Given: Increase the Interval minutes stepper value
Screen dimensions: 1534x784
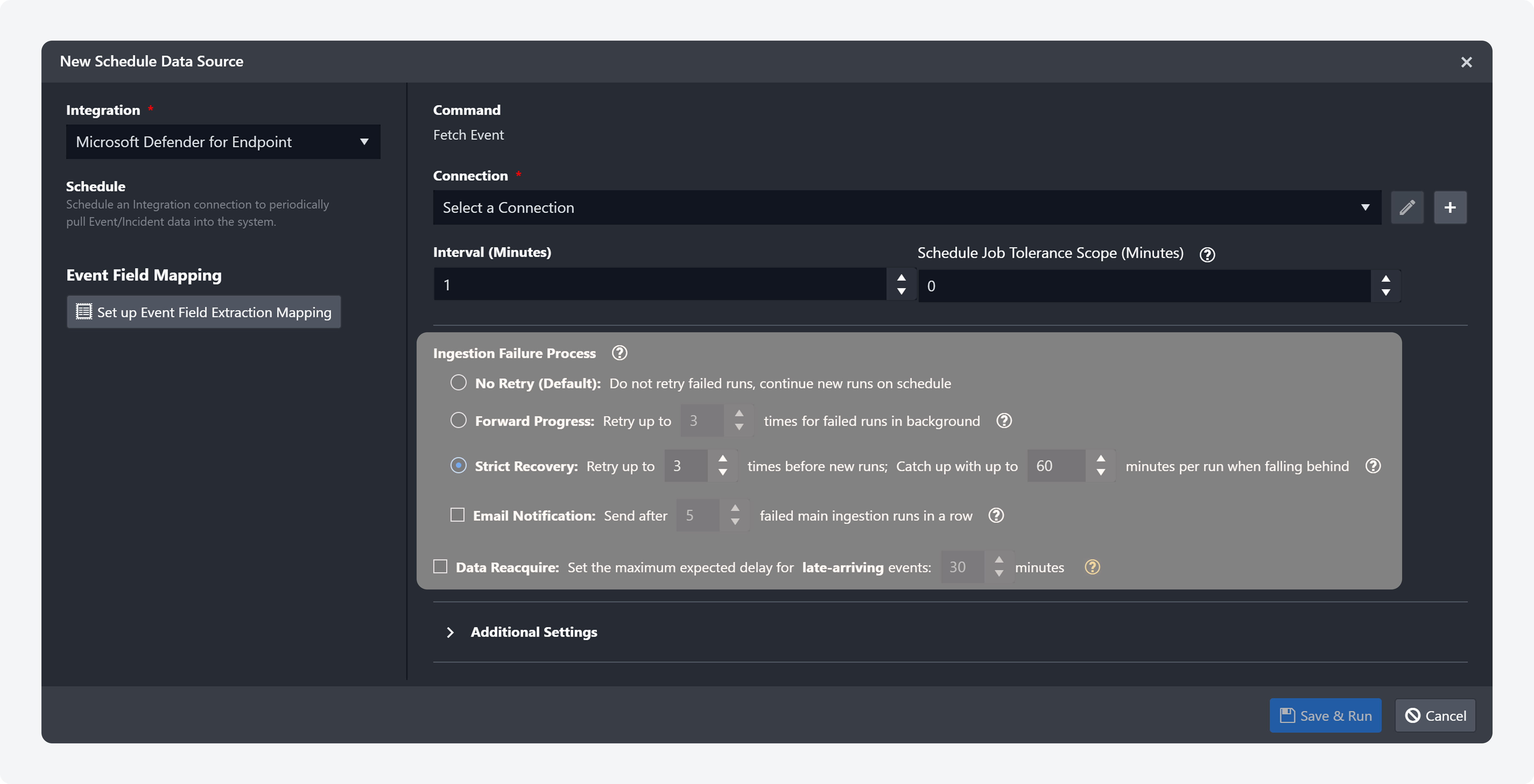Looking at the screenshot, I should tap(901, 278).
